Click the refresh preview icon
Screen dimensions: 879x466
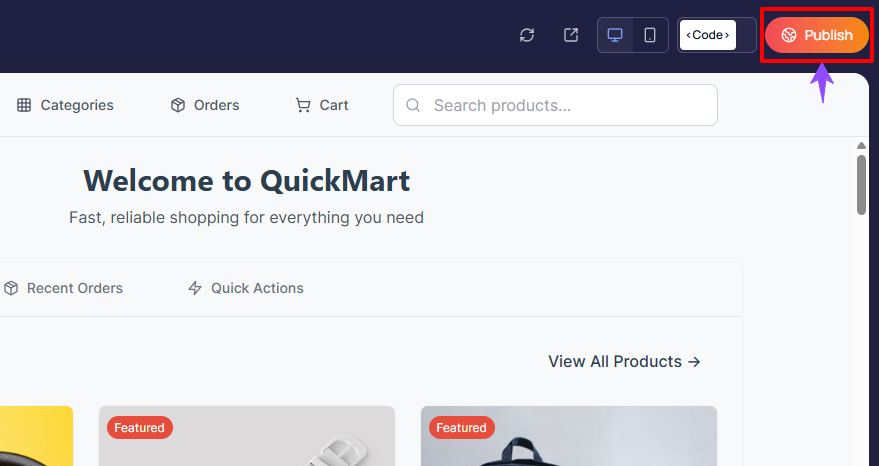pos(527,35)
